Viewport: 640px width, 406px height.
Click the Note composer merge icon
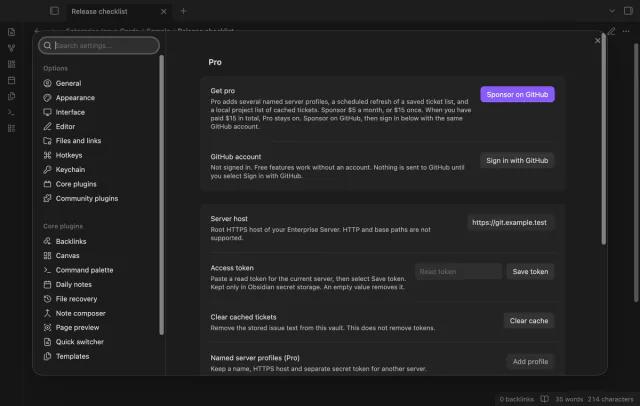(x=47, y=313)
